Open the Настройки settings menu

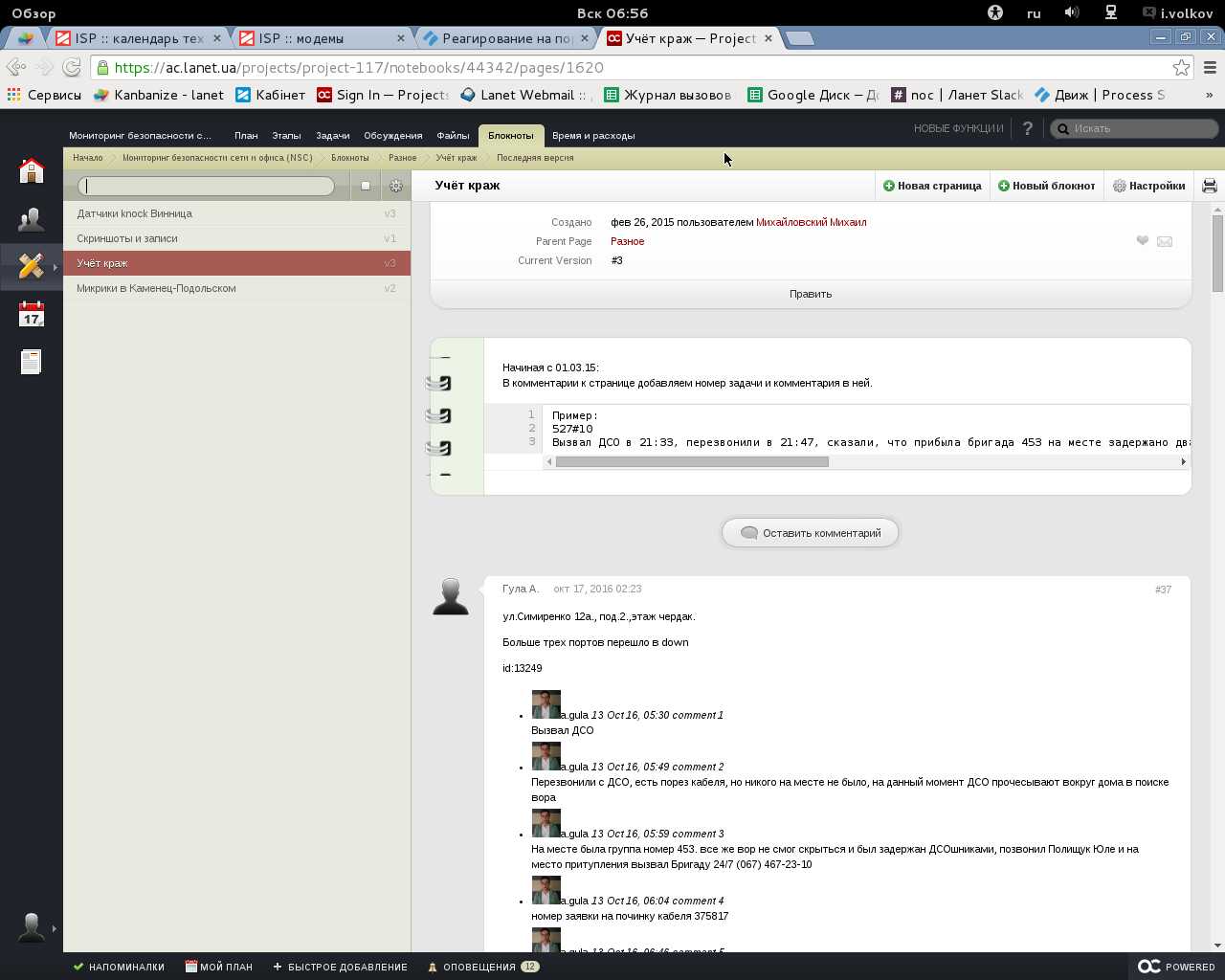[1148, 186]
